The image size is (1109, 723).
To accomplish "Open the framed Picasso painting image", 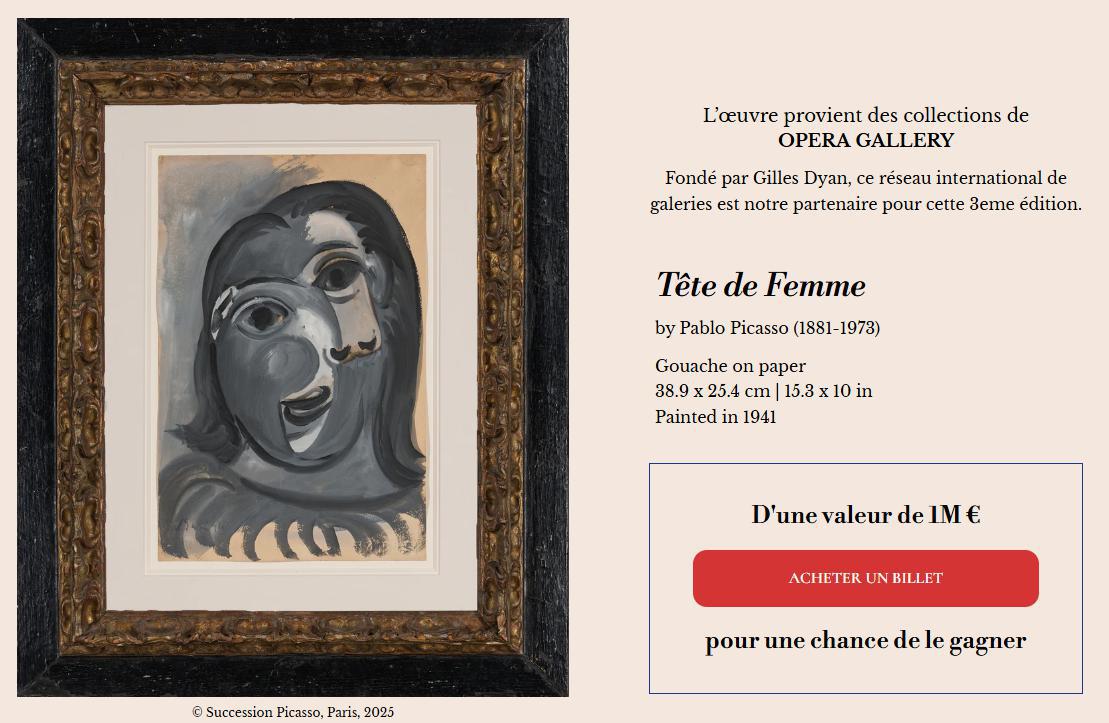I will click(x=292, y=357).
